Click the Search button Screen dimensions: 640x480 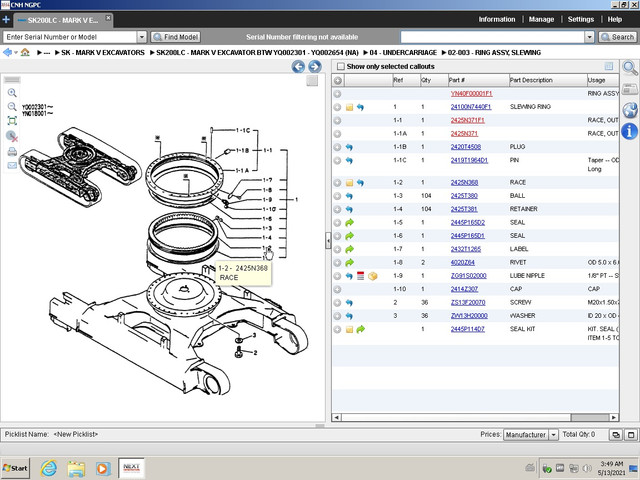click(618, 37)
